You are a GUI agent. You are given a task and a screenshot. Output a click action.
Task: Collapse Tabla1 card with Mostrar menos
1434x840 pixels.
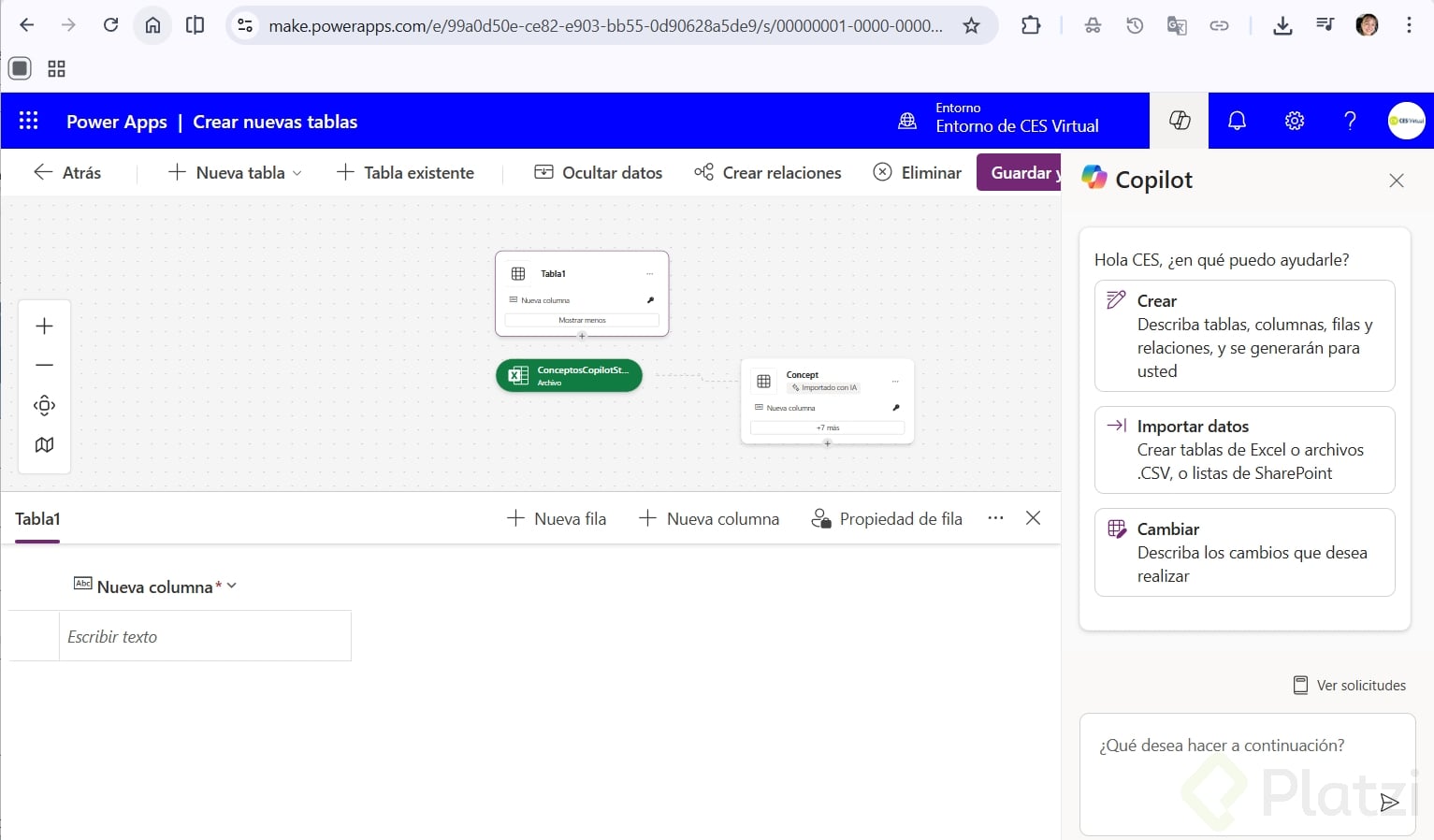coord(582,320)
